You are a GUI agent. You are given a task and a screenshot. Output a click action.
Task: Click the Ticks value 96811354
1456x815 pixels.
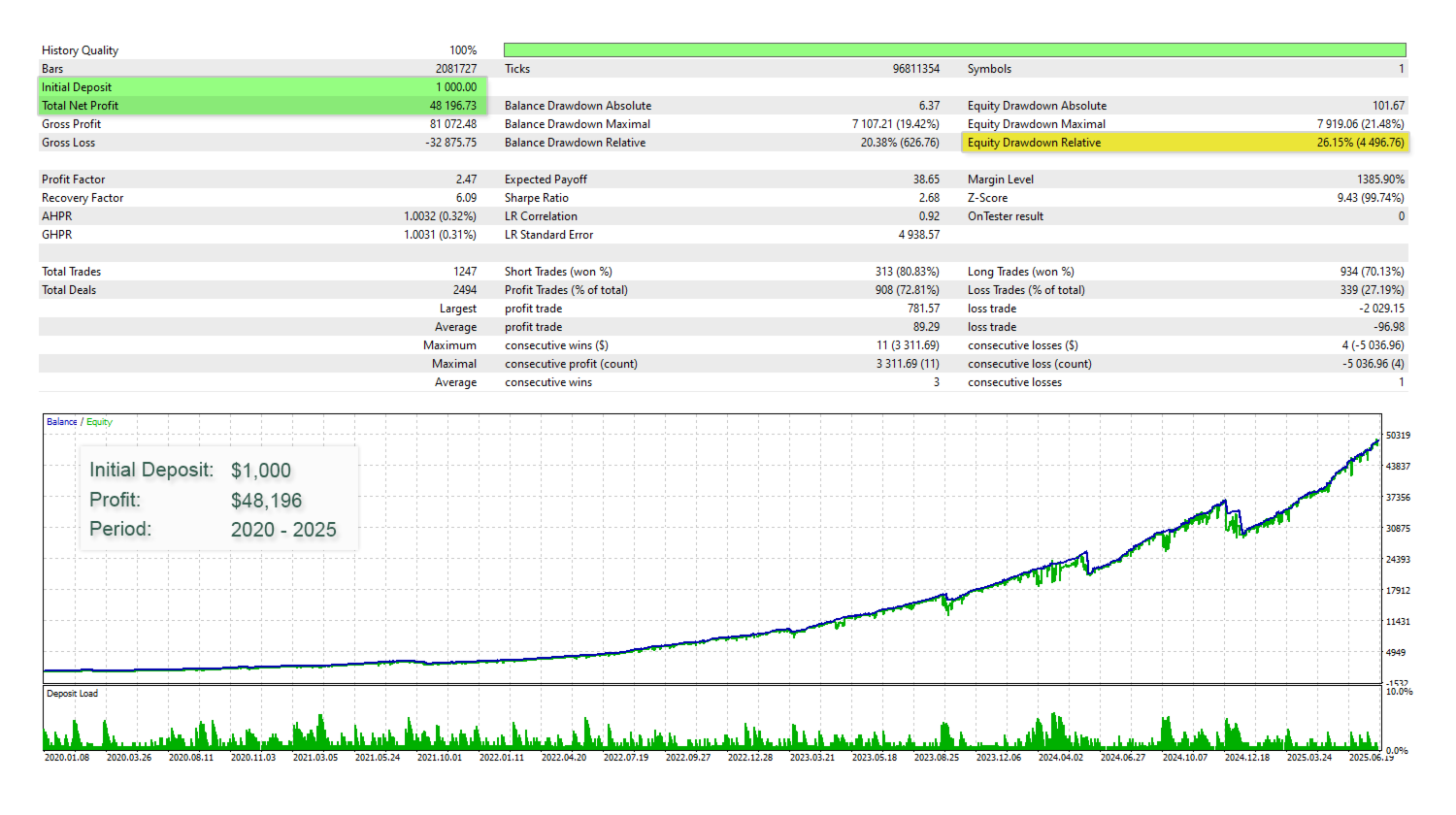[x=916, y=69]
